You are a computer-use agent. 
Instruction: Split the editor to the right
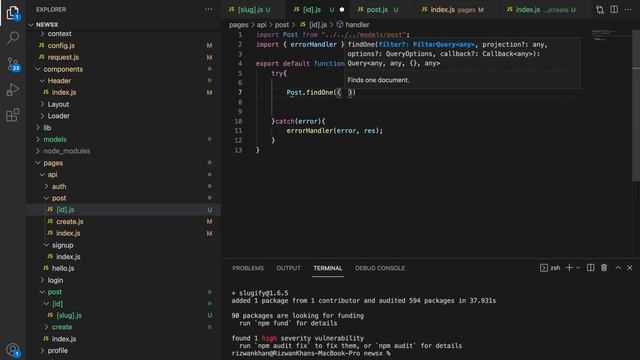[x=614, y=9]
